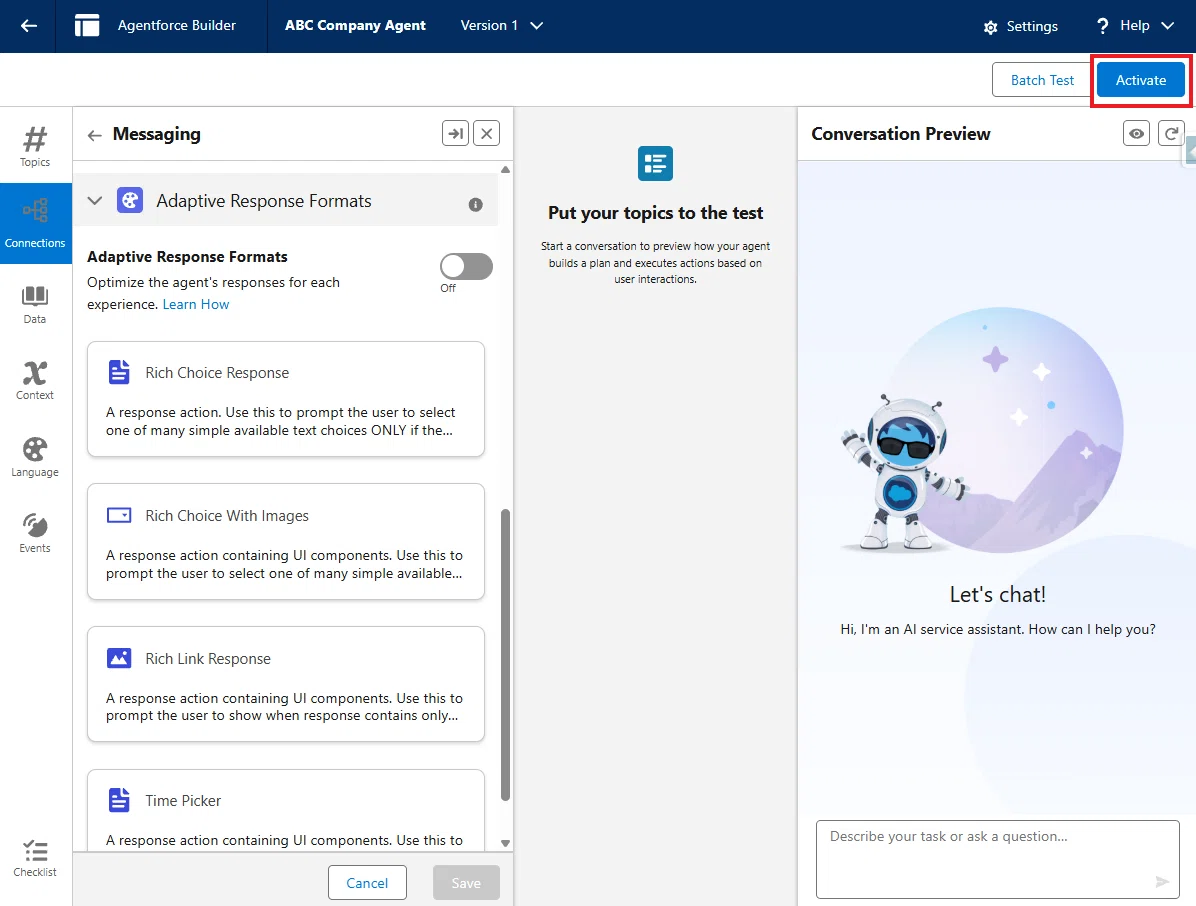Click the Rich Link Response image icon
The width and height of the screenshot is (1196, 906).
[119, 657]
